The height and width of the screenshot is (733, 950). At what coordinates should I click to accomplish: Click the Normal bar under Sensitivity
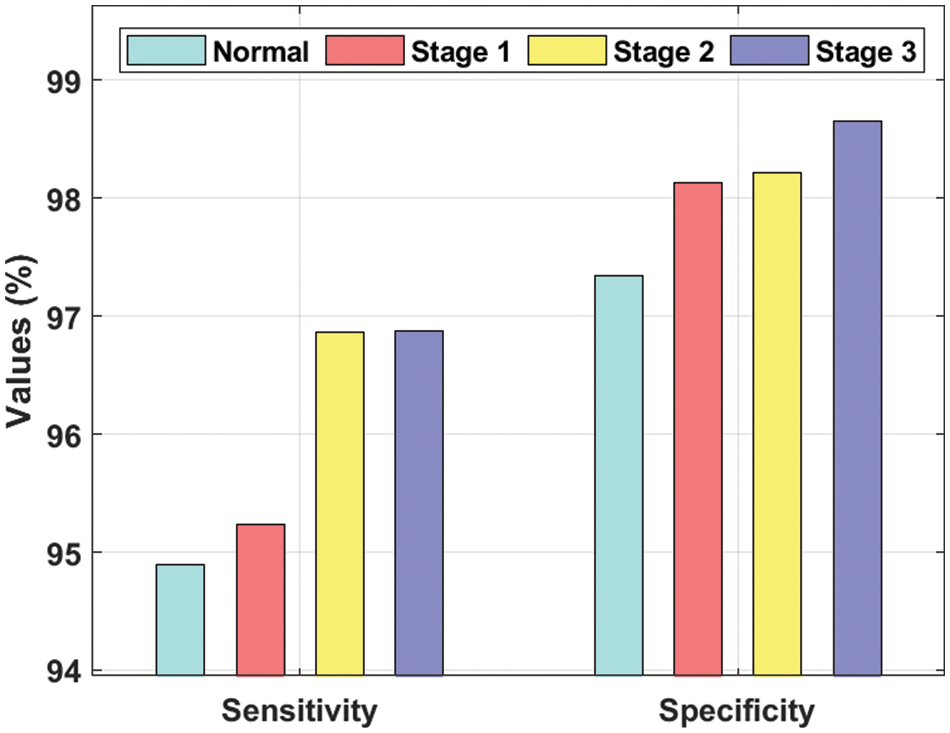click(x=180, y=619)
